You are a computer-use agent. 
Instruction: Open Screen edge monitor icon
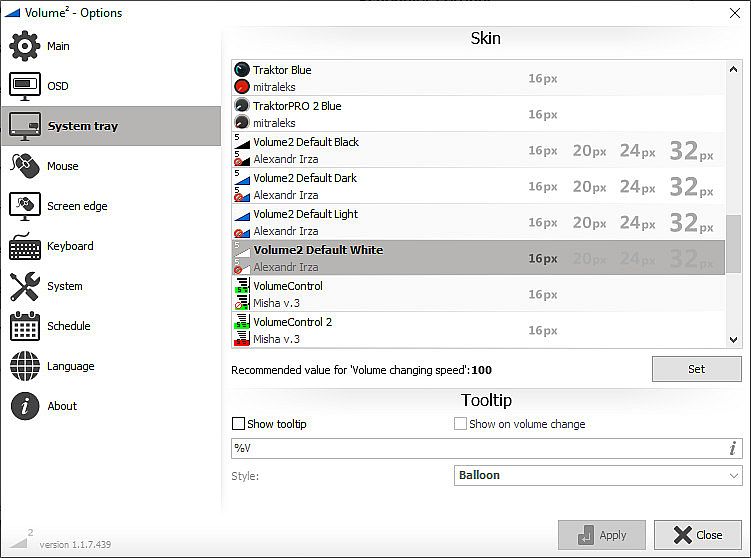24,206
